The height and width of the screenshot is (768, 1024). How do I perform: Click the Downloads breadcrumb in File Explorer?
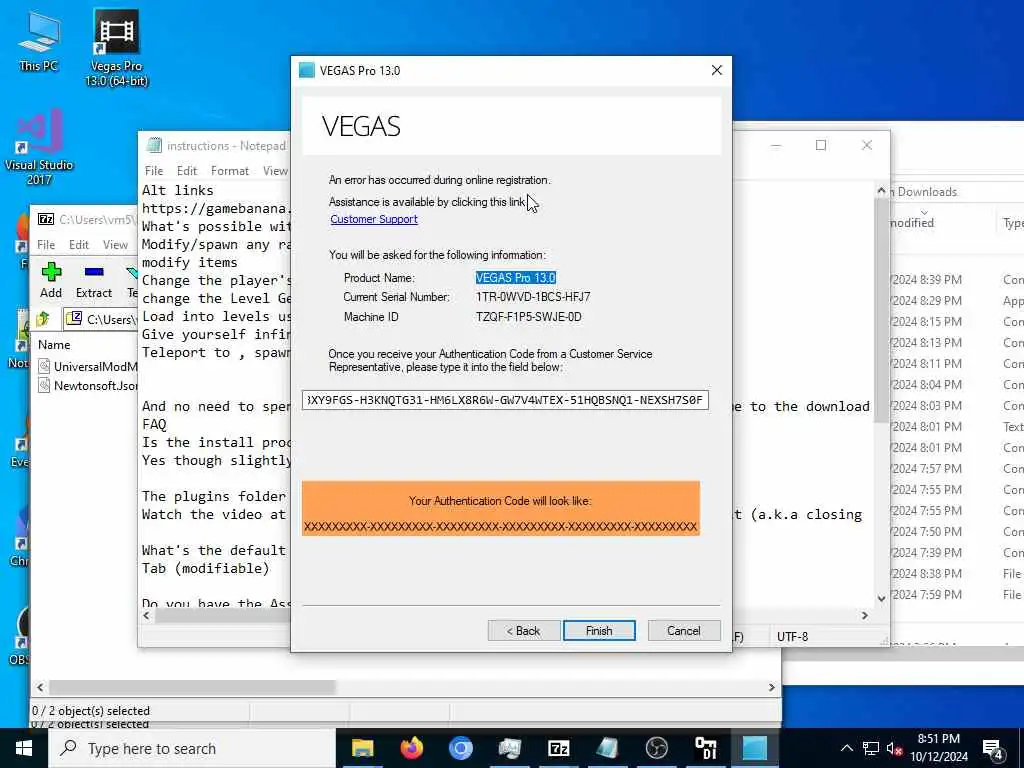pyautogui.click(x=927, y=192)
